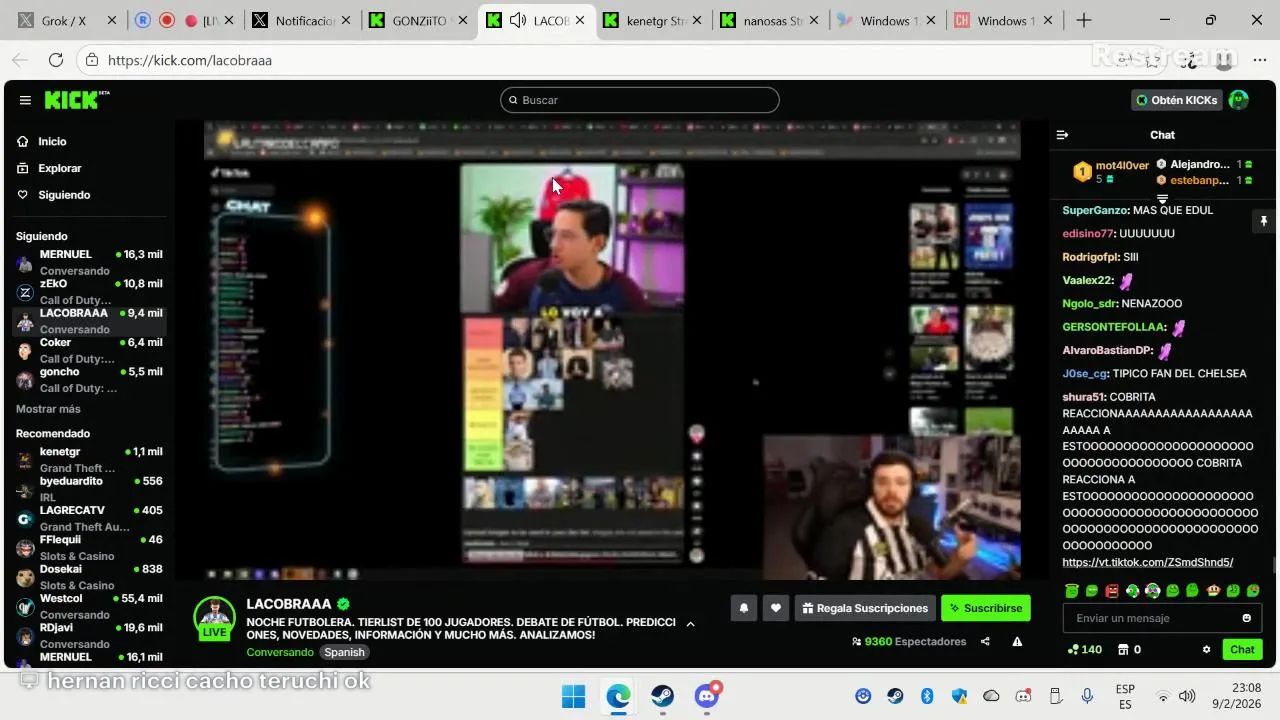Screen dimensions: 1280x720
Task: Click Regala Suscripciones button
Action: coord(865,607)
